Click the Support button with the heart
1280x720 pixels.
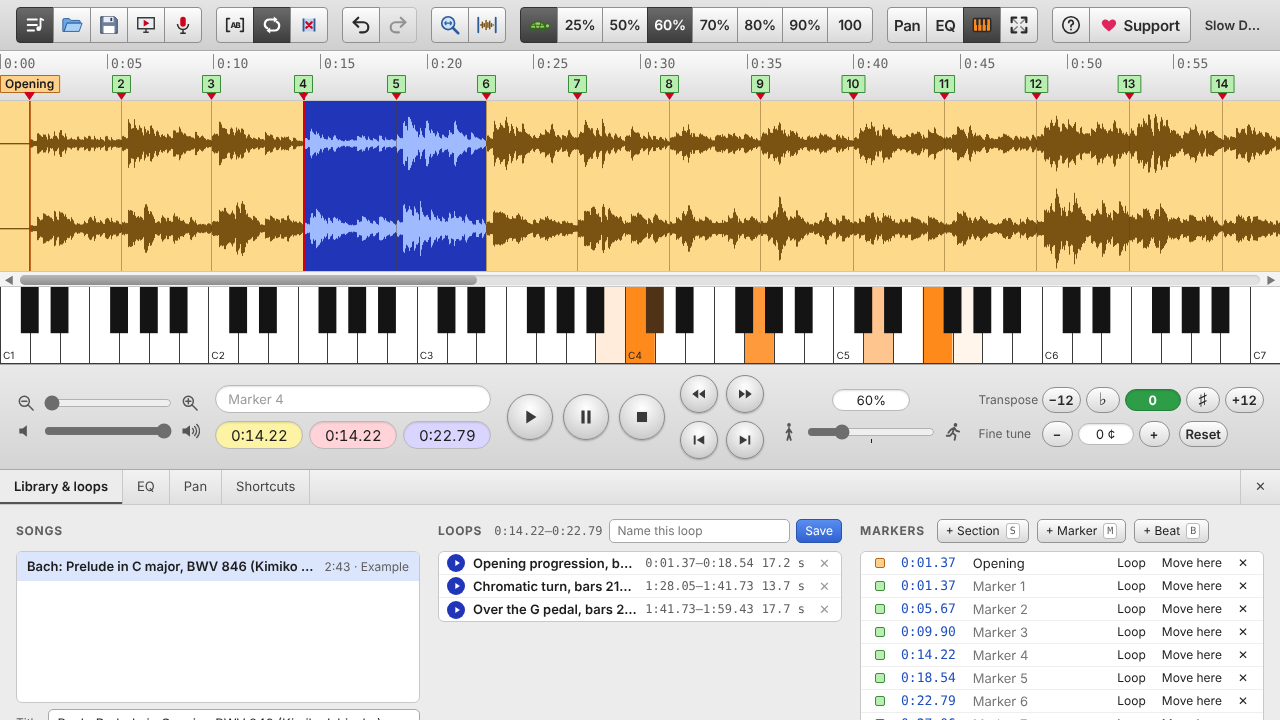click(x=1140, y=25)
